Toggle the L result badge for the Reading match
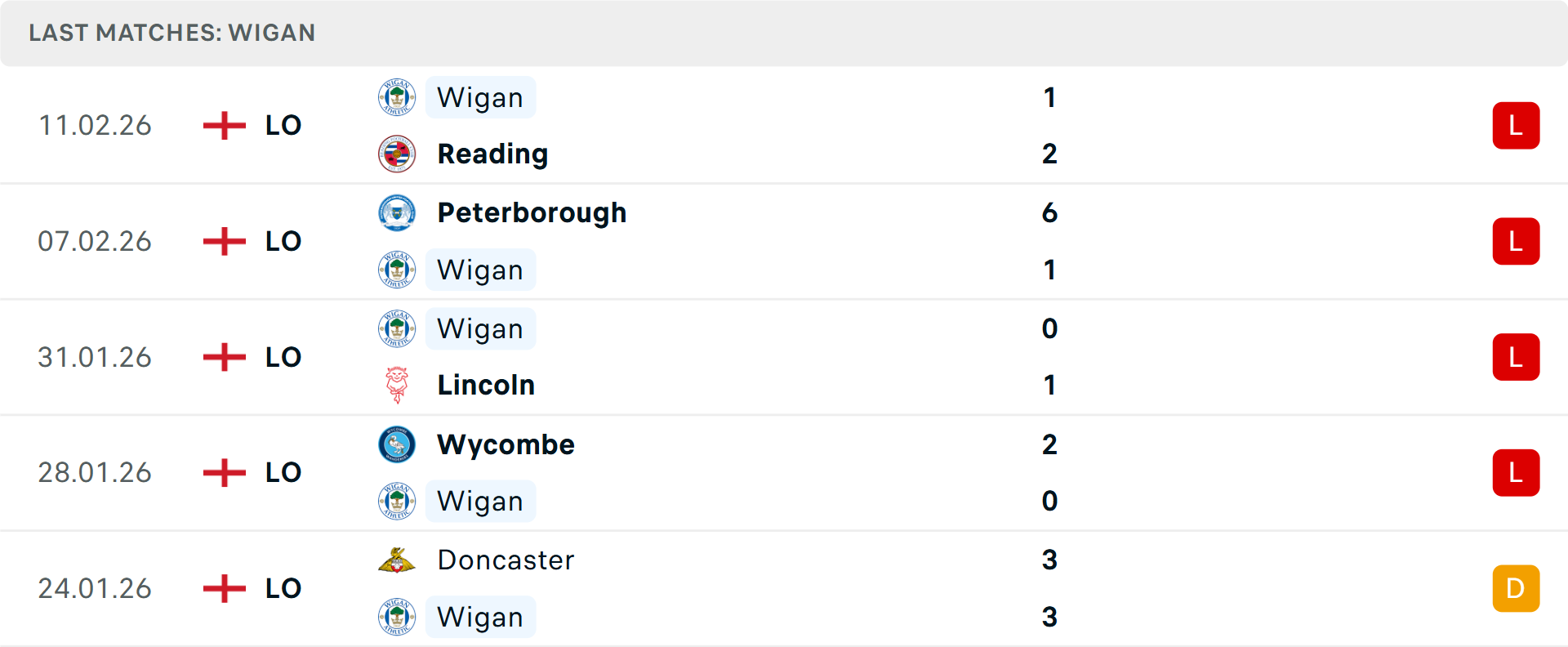This screenshot has height=647, width=1568. point(1517,125)
